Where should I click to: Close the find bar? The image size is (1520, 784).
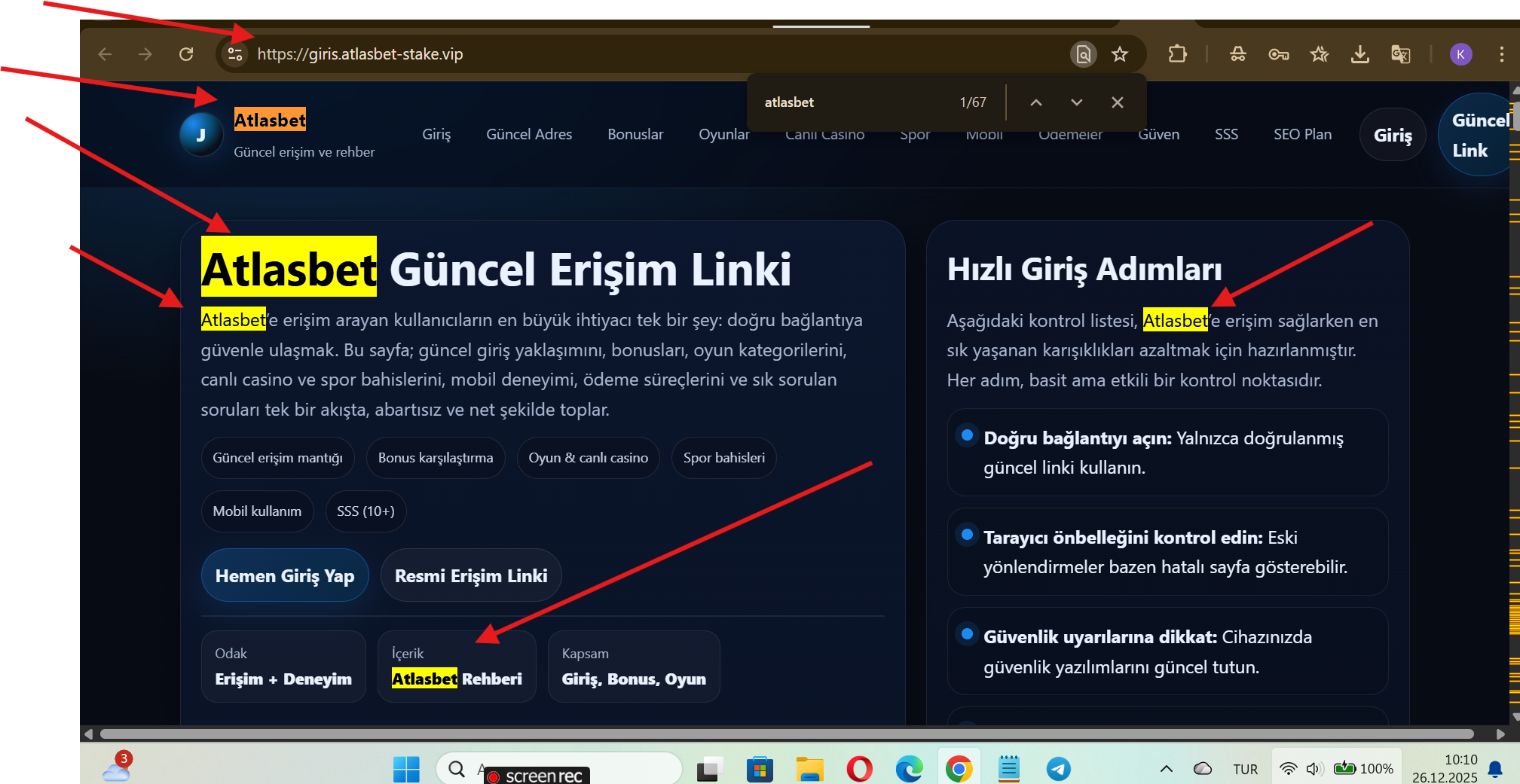(1118, 102)
